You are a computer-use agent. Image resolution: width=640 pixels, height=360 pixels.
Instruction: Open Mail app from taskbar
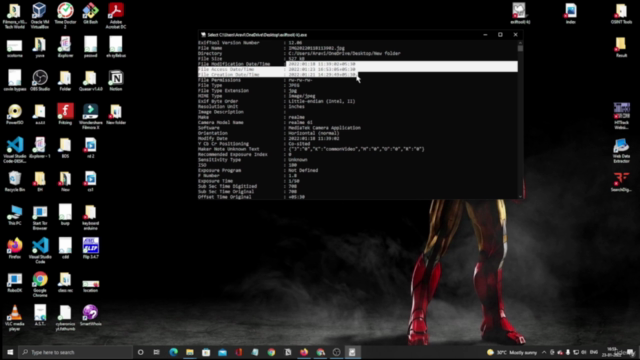222,352
